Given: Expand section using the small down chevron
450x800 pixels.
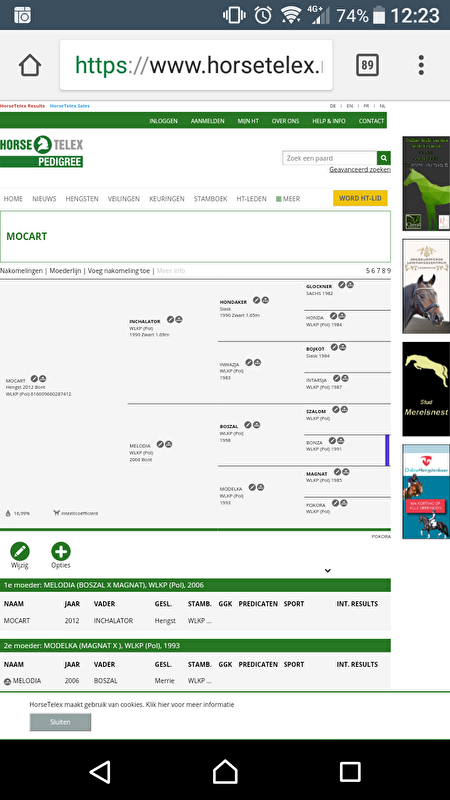Looking at the screenshot, I should (328, 570).
